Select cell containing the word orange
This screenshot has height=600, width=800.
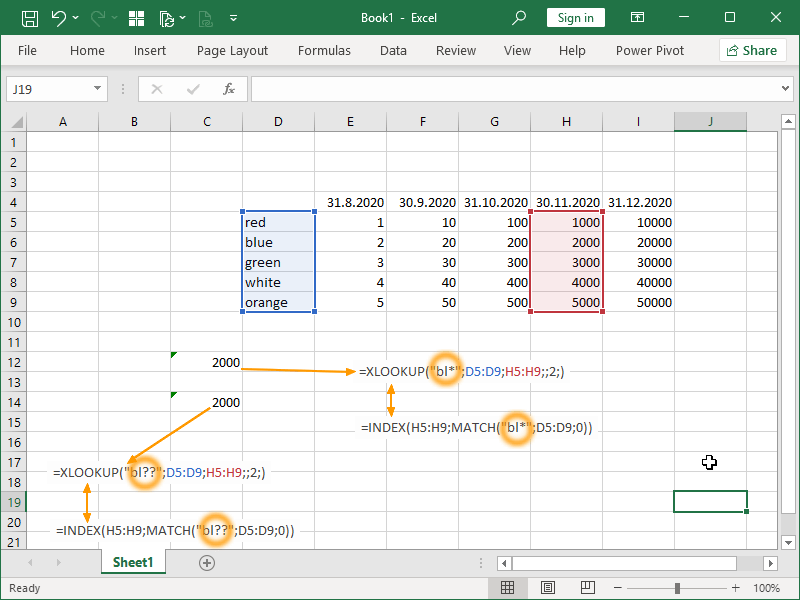pos(278,302)
